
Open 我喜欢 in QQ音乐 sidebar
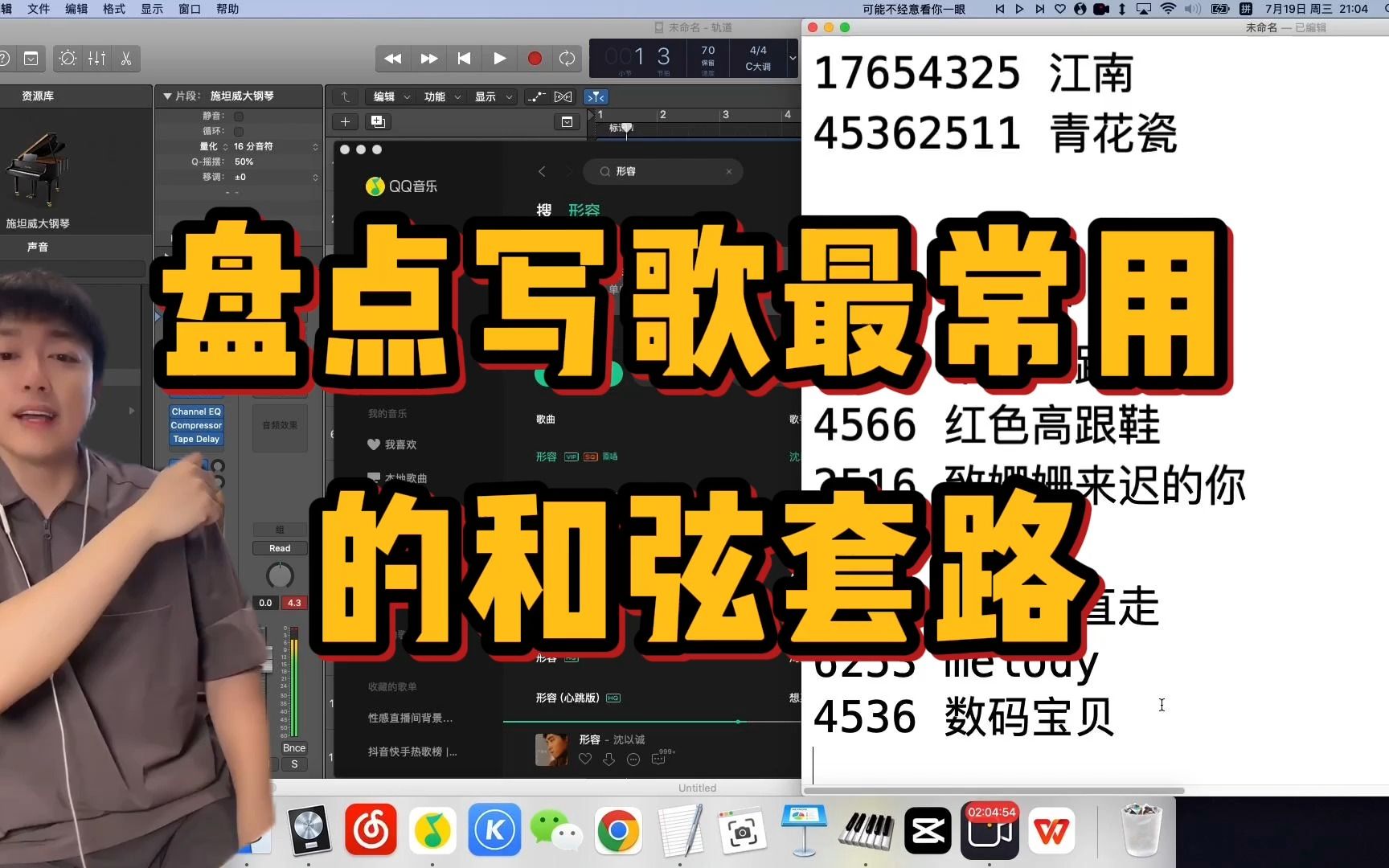pos(392,444)
